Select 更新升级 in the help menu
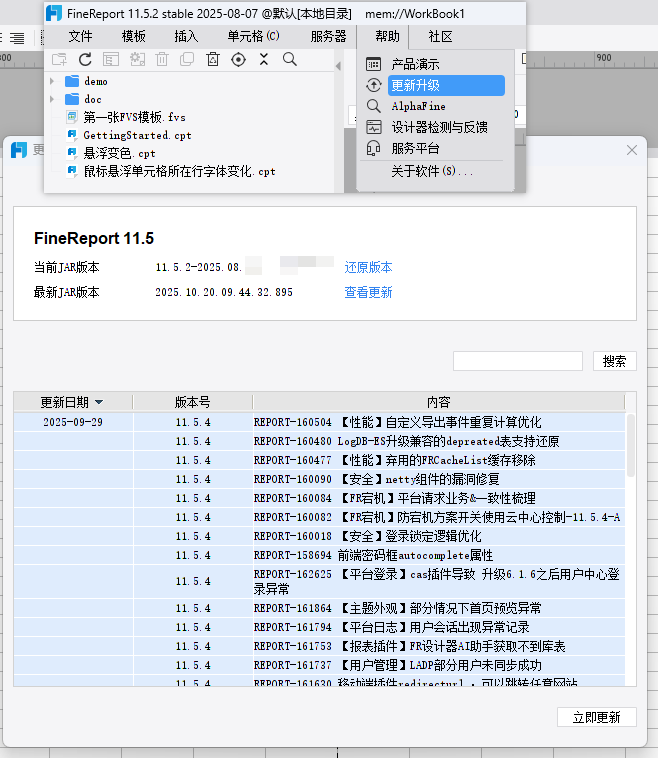This screenshot has height=758, width=658. click(416, 86)
